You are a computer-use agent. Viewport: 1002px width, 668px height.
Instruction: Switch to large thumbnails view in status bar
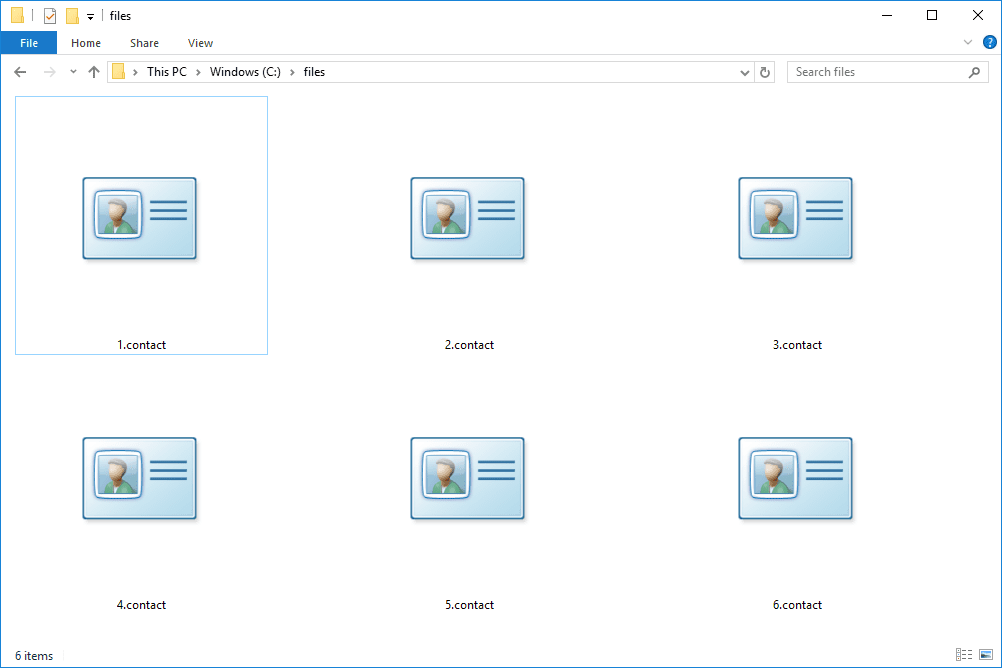click(x=985, y=655)
